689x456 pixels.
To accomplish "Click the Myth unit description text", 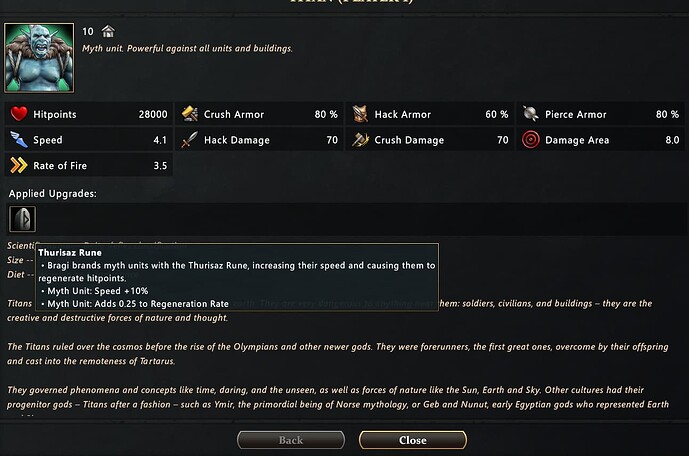I will coord(187,48).
